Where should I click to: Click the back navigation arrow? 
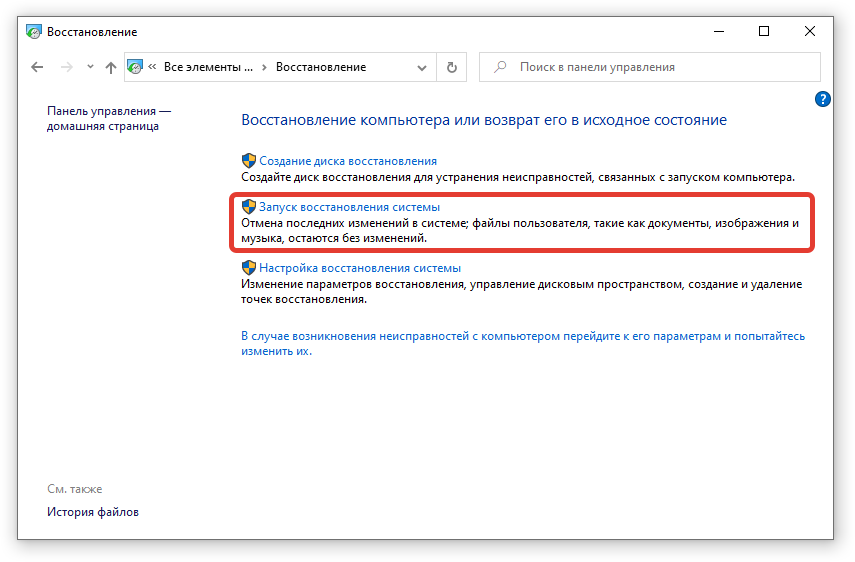[37, 67]
